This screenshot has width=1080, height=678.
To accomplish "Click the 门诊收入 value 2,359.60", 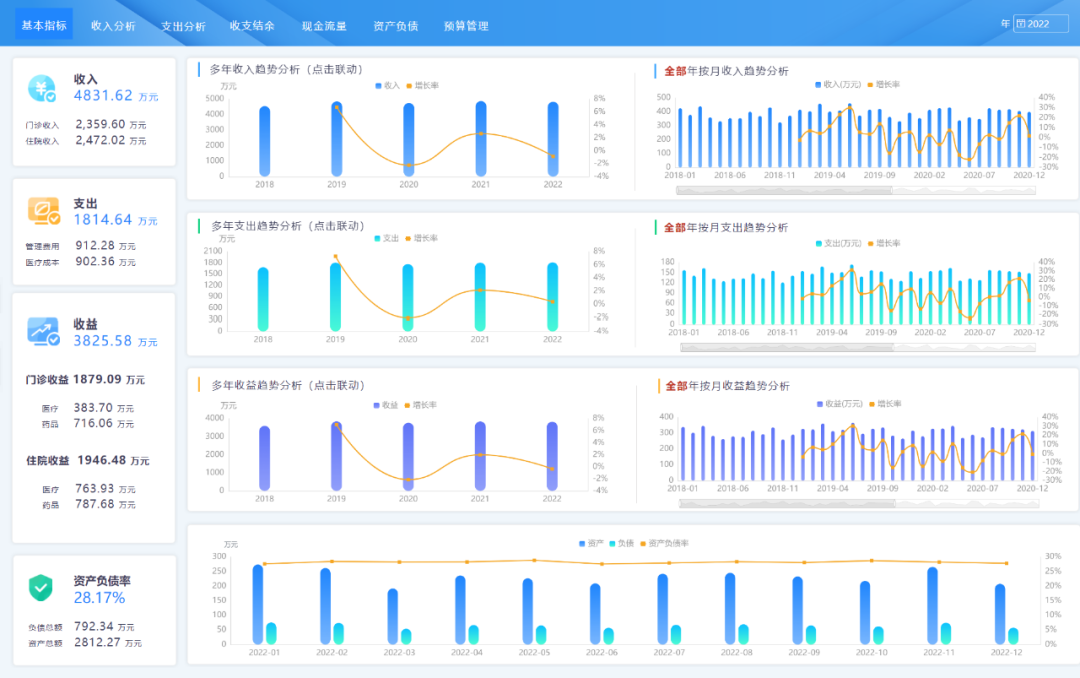I will click(x=101, y=124).
